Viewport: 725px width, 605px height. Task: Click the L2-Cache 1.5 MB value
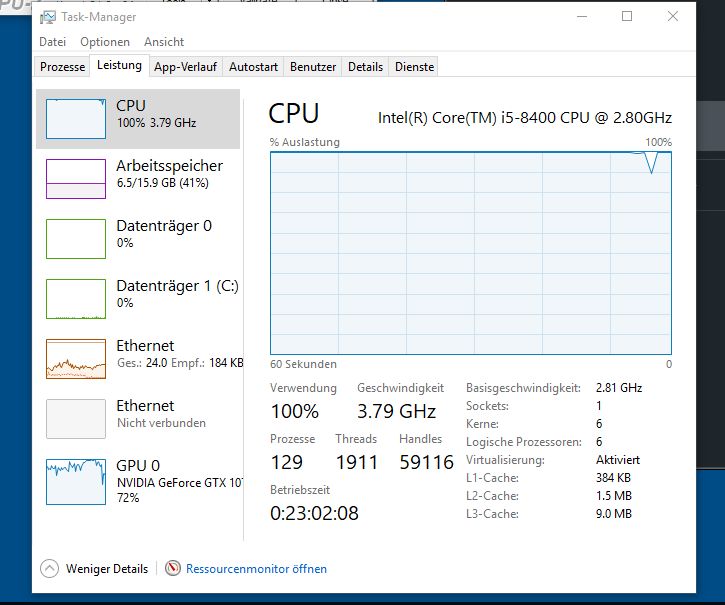(x=614, y=496)
